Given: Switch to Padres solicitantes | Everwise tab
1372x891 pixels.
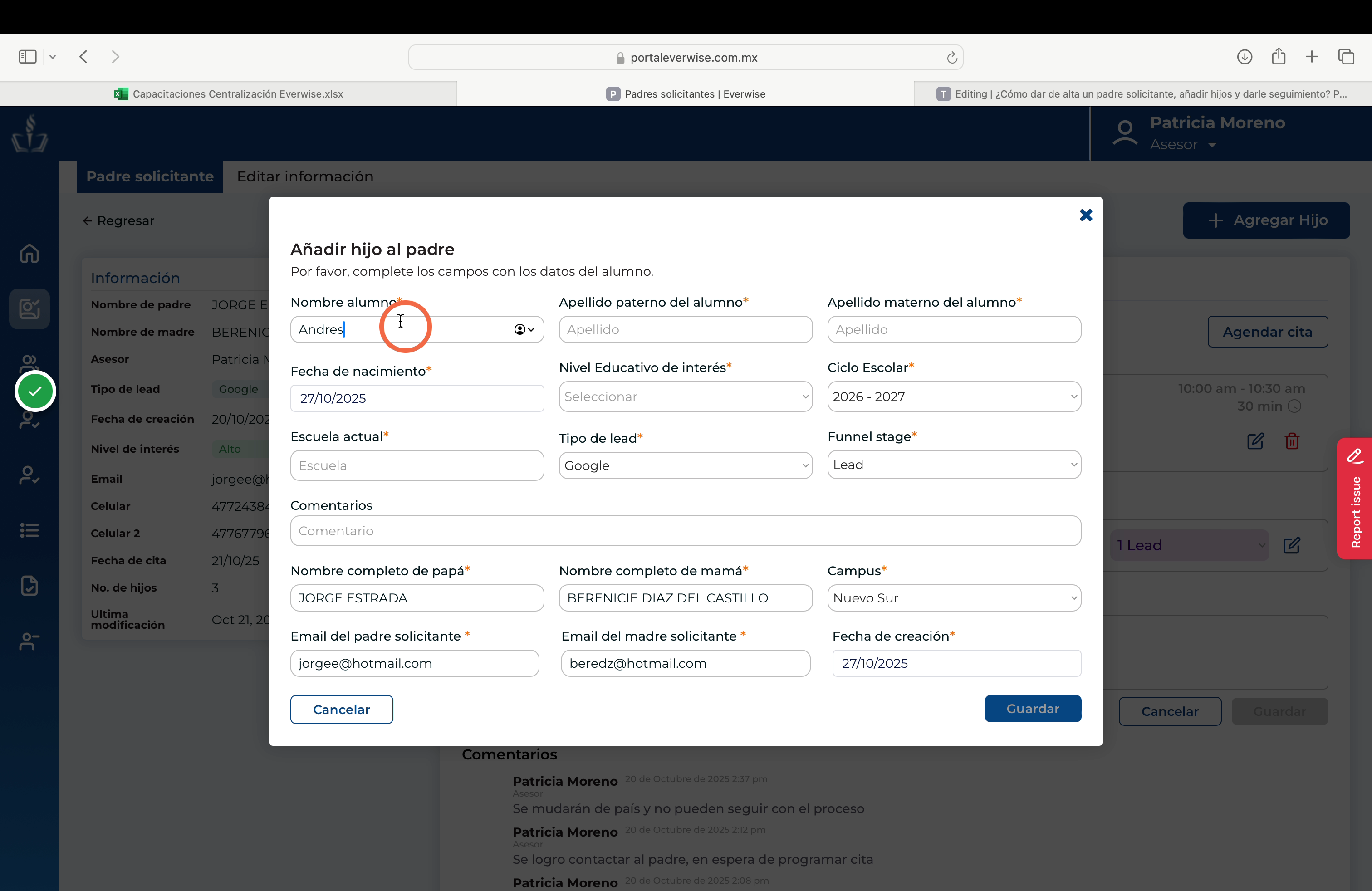Looking at the screenshot, I should coord(686,94).
